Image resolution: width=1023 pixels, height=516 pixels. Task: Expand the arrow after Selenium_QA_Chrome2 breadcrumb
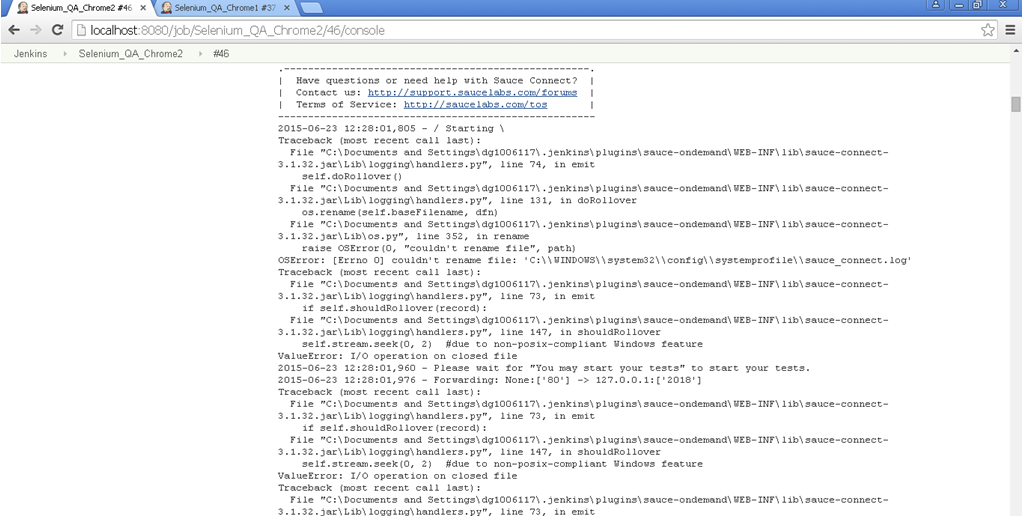point(199,54)
